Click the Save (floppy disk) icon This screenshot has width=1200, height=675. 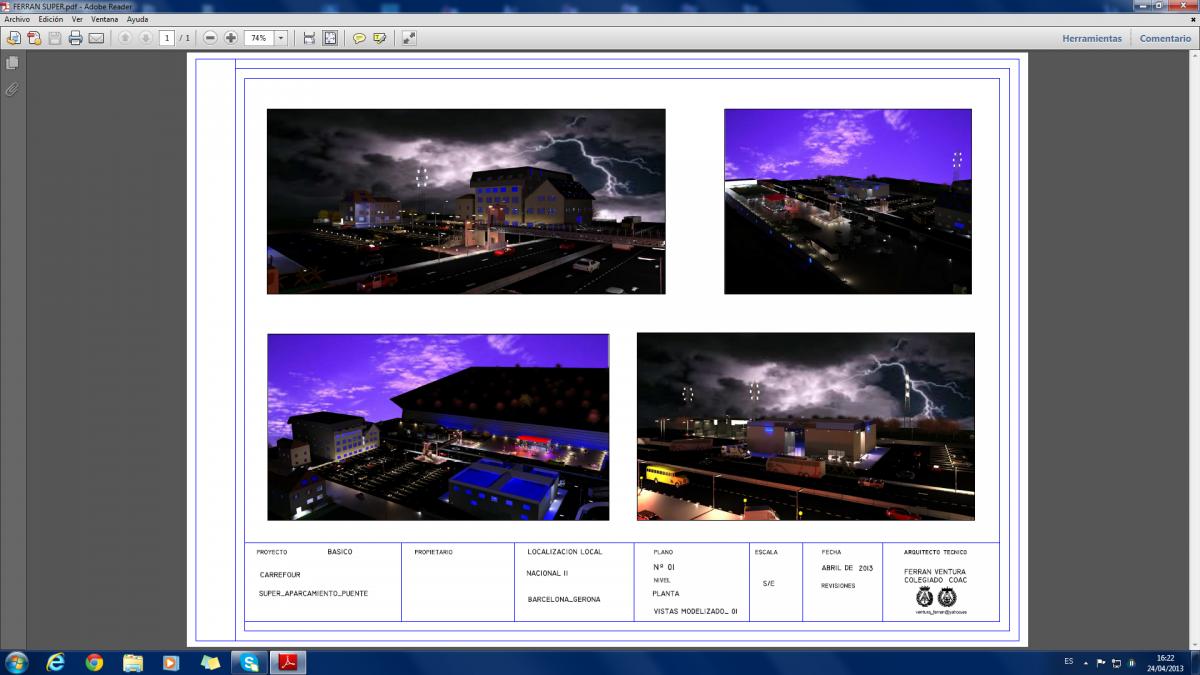[x=55, y=38]
